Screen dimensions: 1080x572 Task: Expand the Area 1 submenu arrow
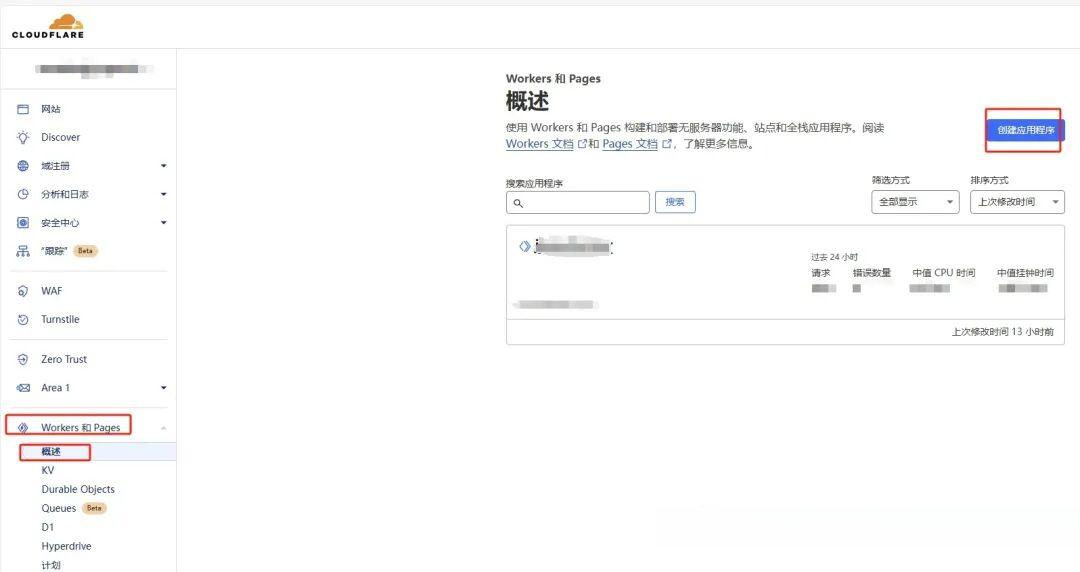[x=163, y=387]
